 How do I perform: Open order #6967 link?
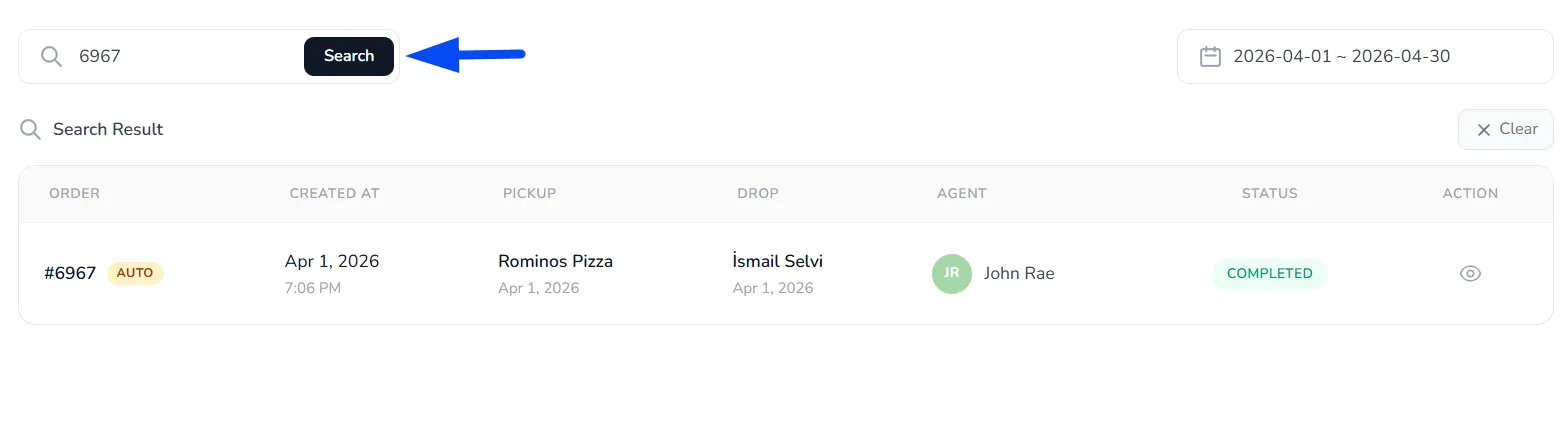tap(70, 273)
